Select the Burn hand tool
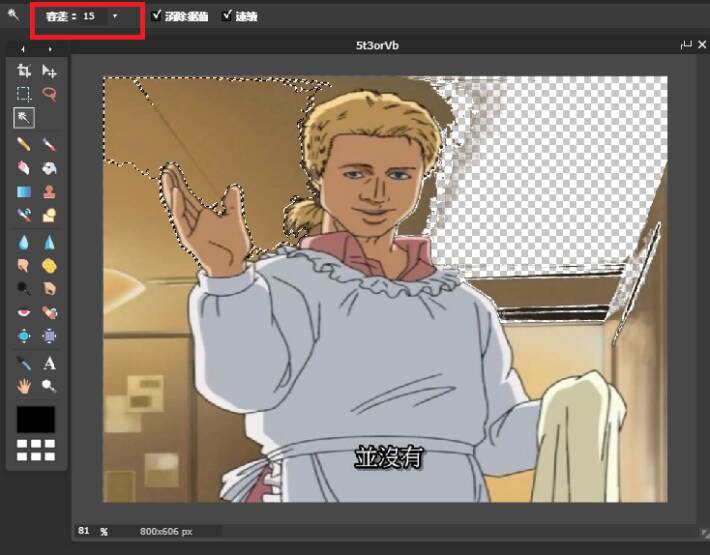This screenshot has width=710, height=555. 49,288
